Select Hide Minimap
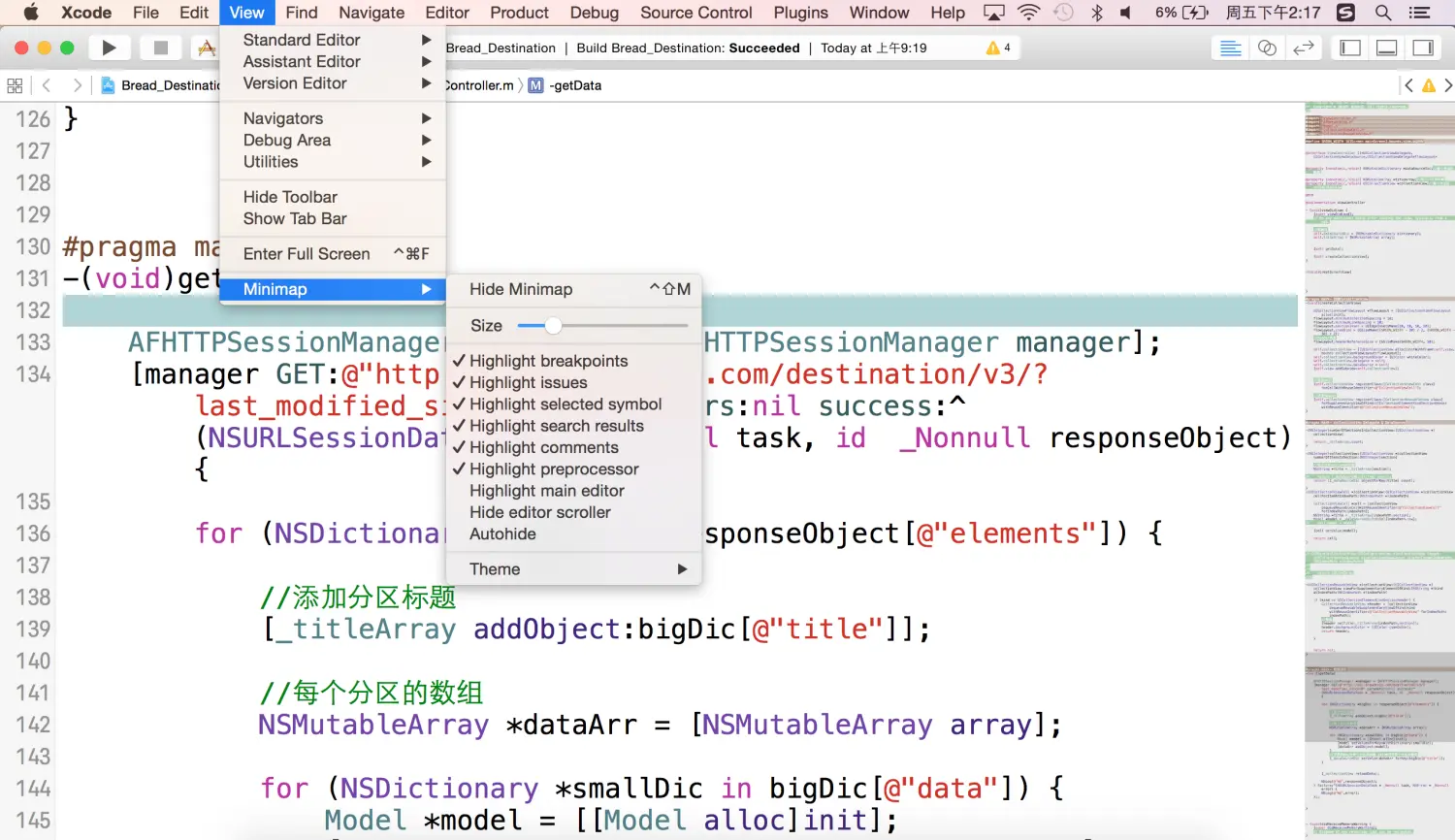Viewport: 1455px width, 840px height. click(573, 289)
